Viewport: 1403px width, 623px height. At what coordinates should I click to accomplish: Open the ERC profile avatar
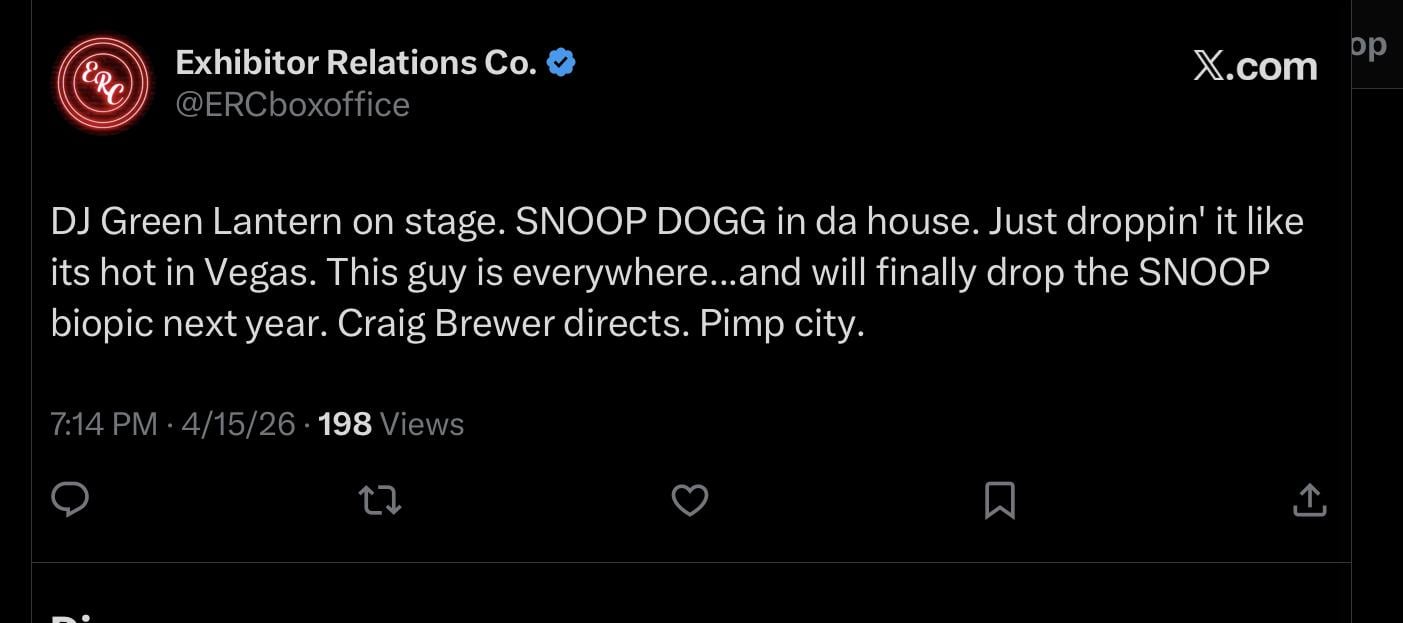click(102, 83)
